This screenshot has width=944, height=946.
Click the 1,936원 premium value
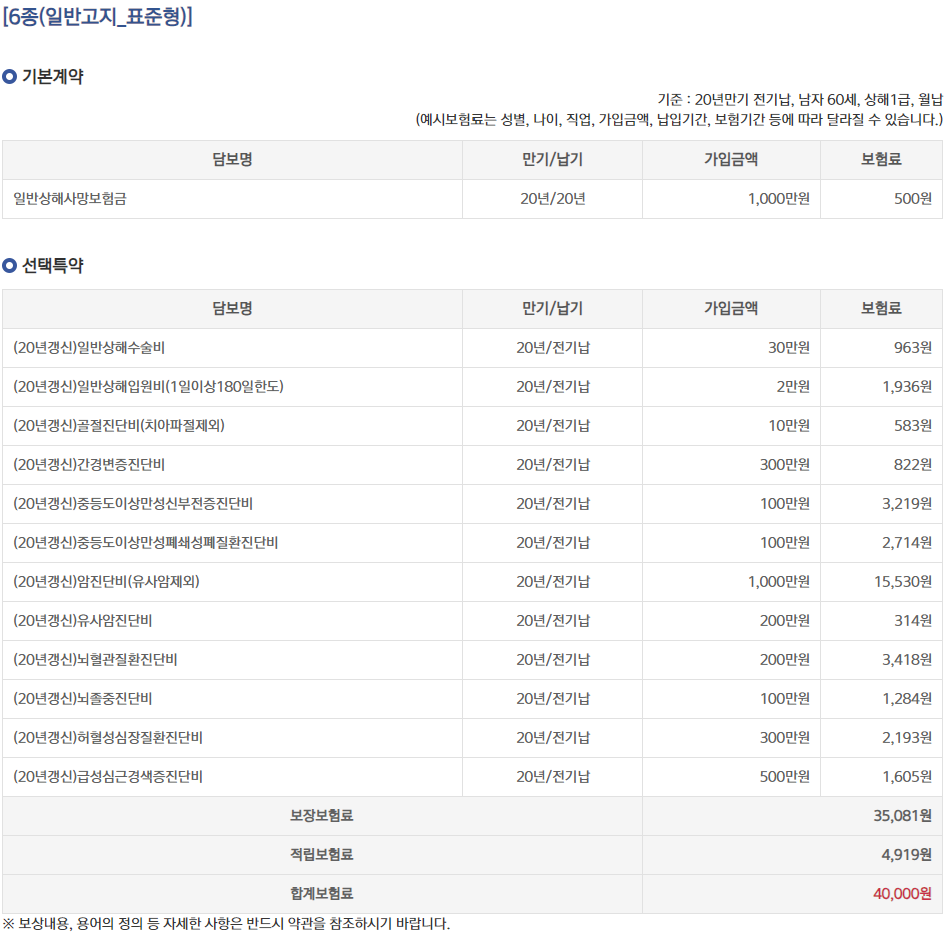(x=907, y=386)
